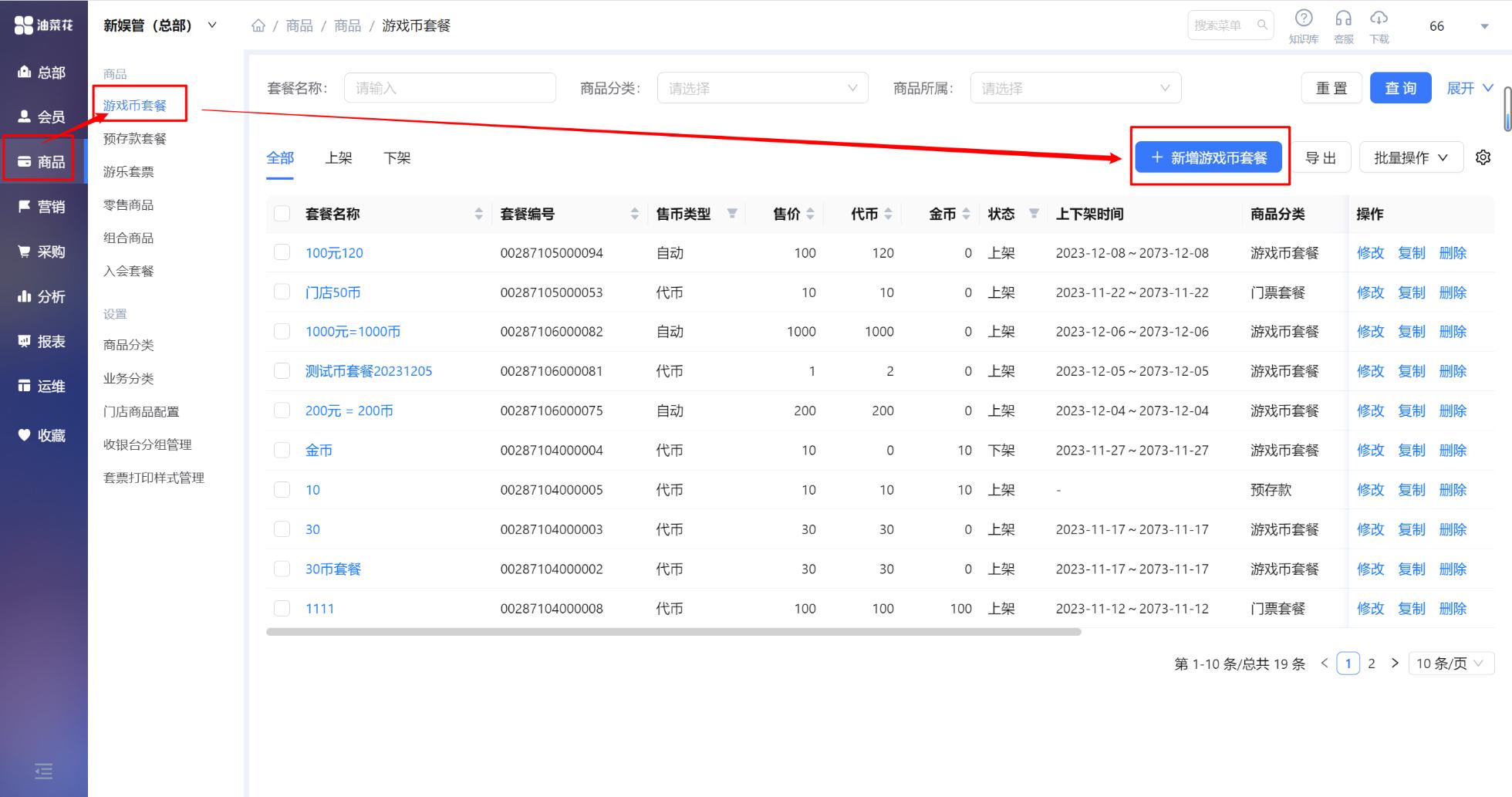This screenshot has width=1512, height=797.
Task: Open the 知识库 help icon
Action: pyautogui.click(x=1303, y=19)
